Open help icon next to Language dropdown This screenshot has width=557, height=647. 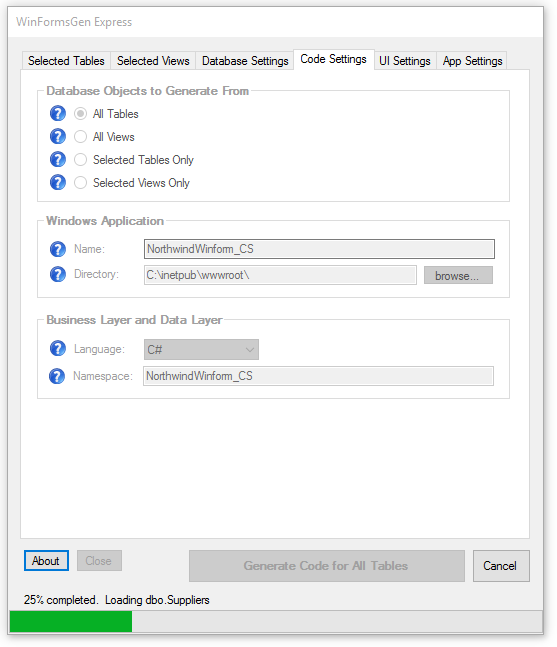point(58,349)
